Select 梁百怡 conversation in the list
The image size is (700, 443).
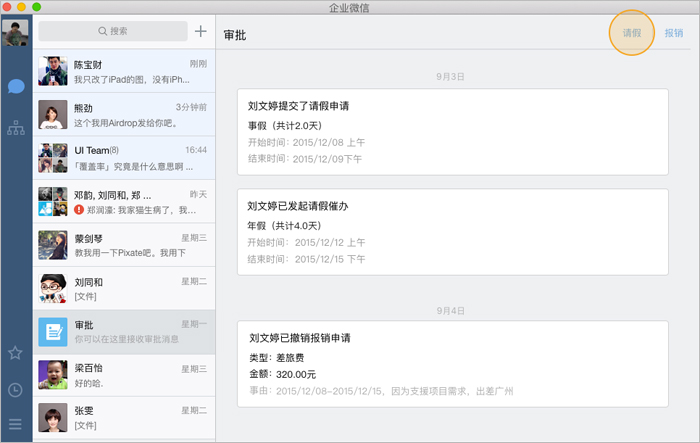124,375
